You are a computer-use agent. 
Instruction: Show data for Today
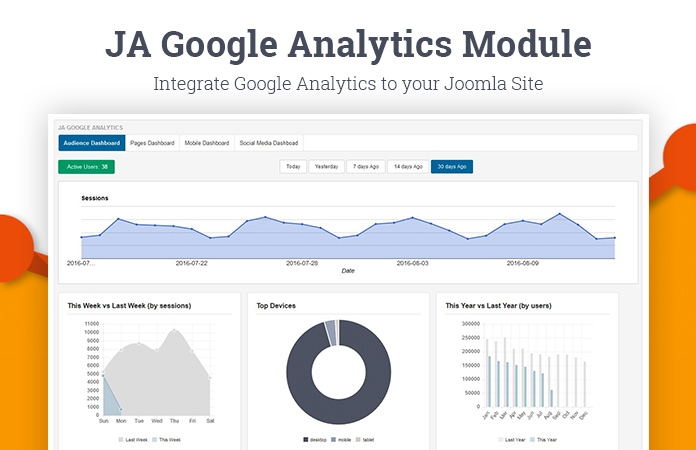click(x=292, y=166)
